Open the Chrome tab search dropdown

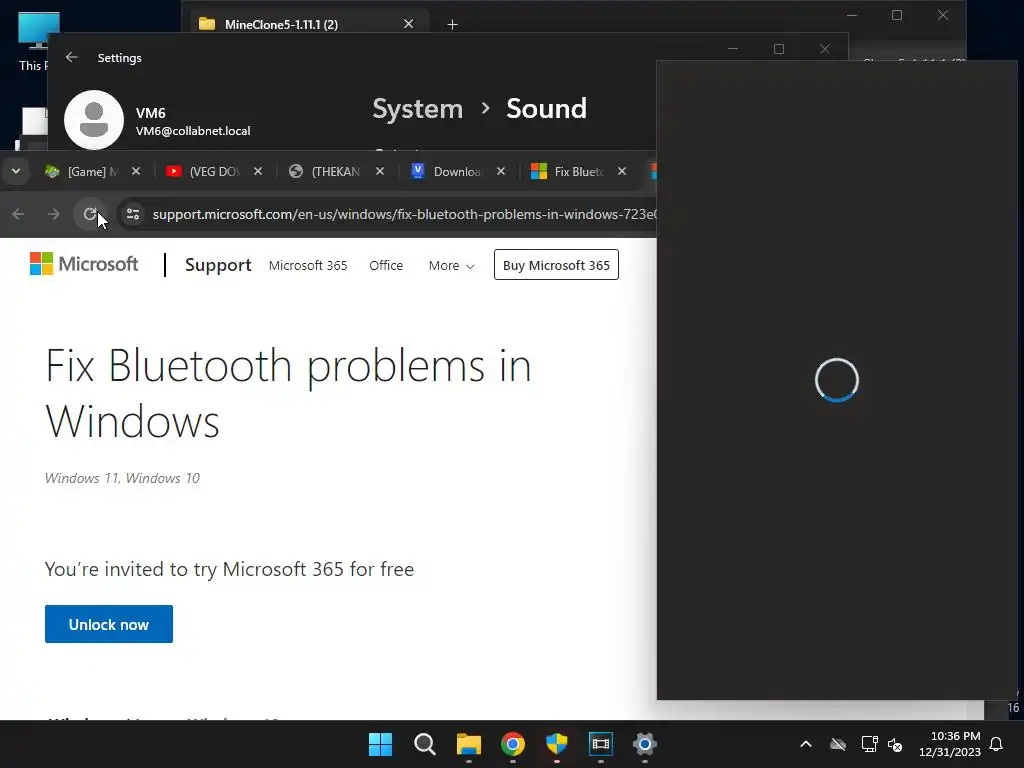16,171
